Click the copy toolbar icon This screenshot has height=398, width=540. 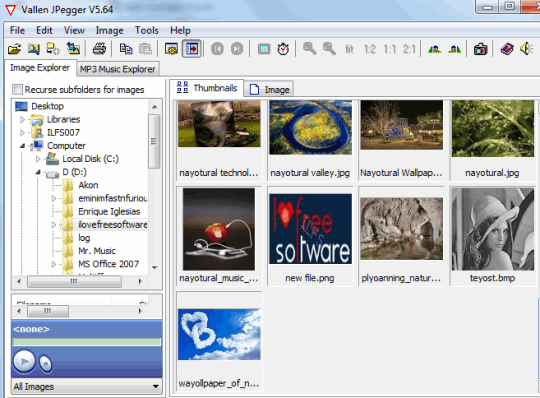click(126, 49)
